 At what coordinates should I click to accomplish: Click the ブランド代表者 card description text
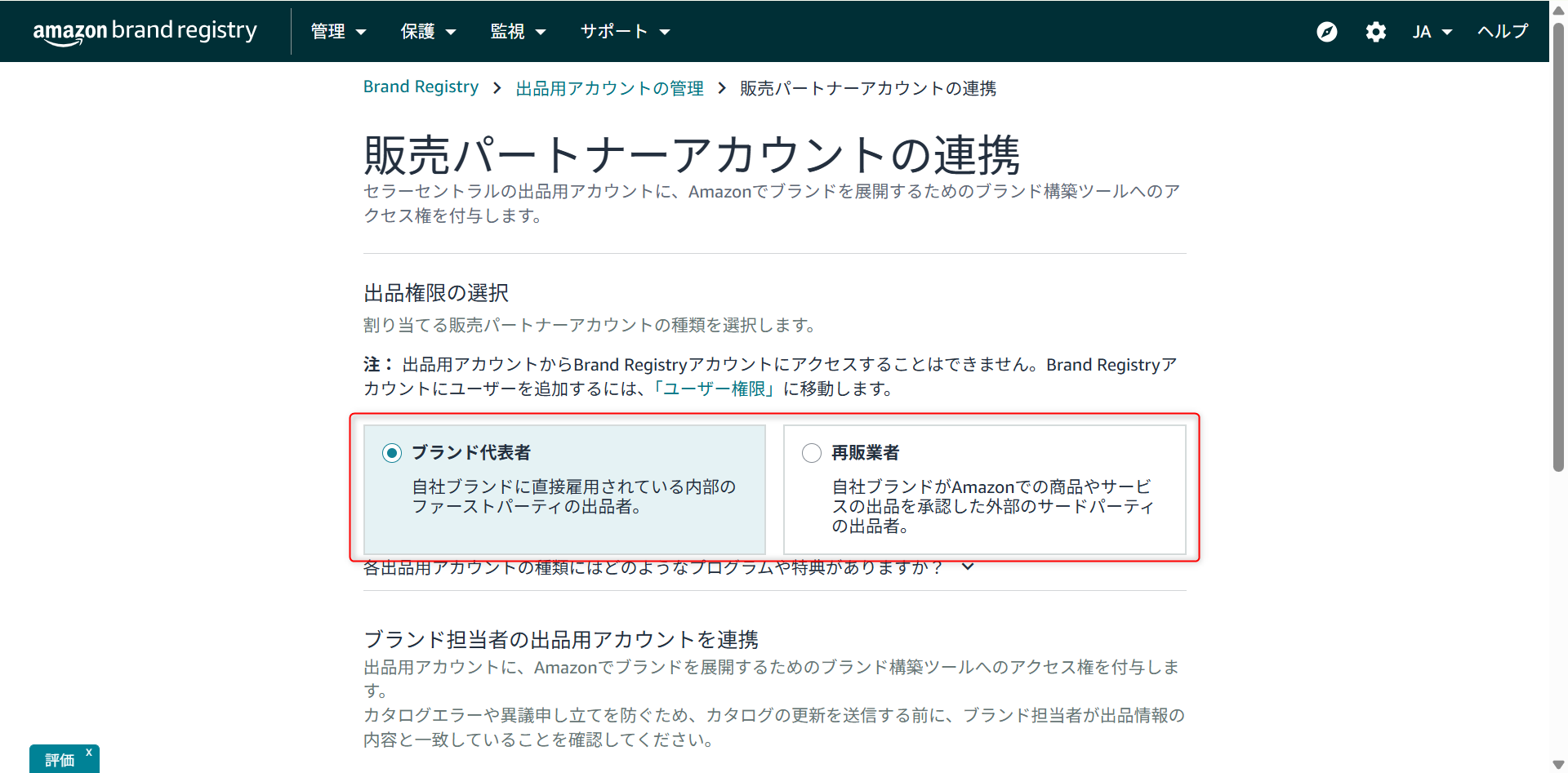[574, 496]
